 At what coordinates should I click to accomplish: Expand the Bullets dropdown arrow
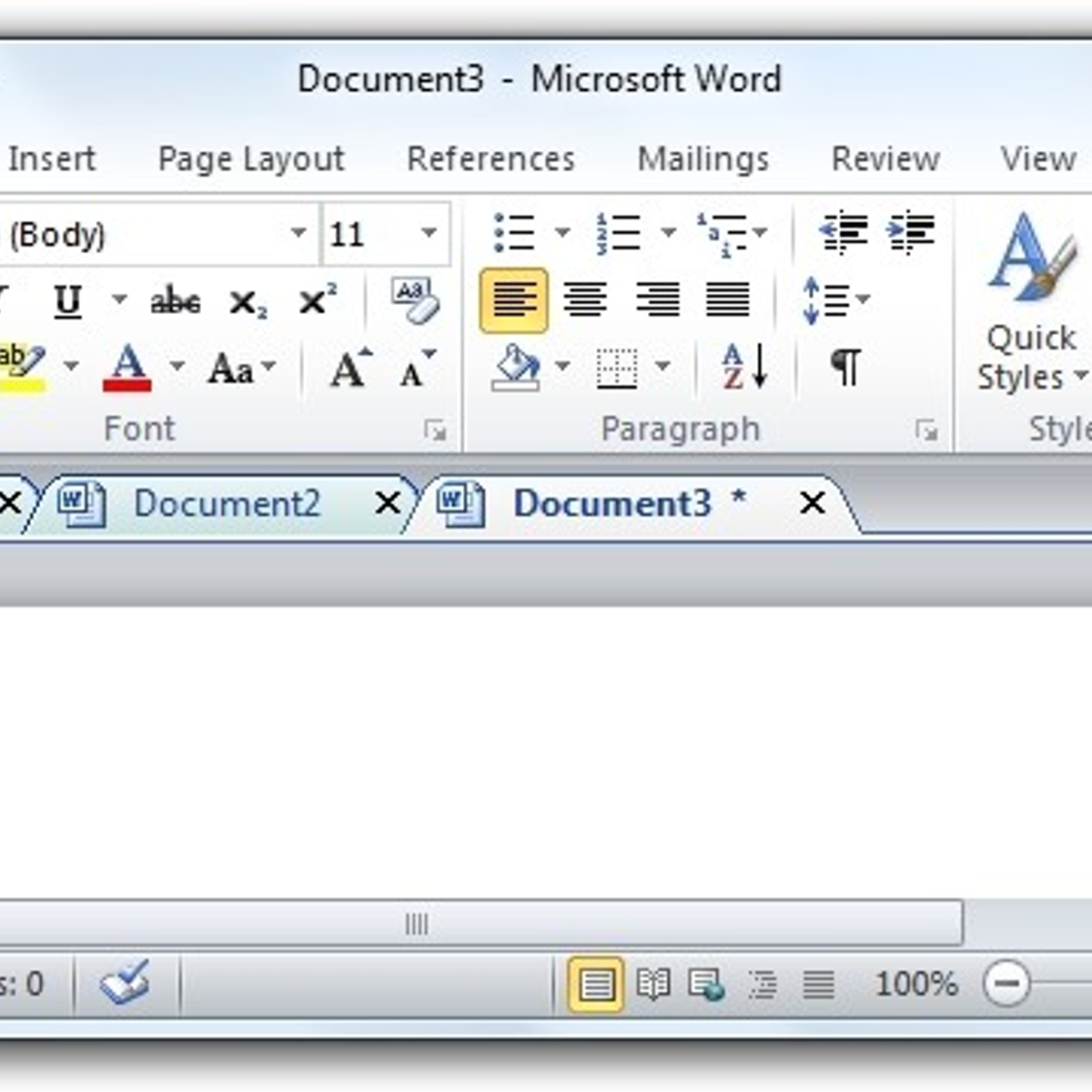click(x=562, y=233)
